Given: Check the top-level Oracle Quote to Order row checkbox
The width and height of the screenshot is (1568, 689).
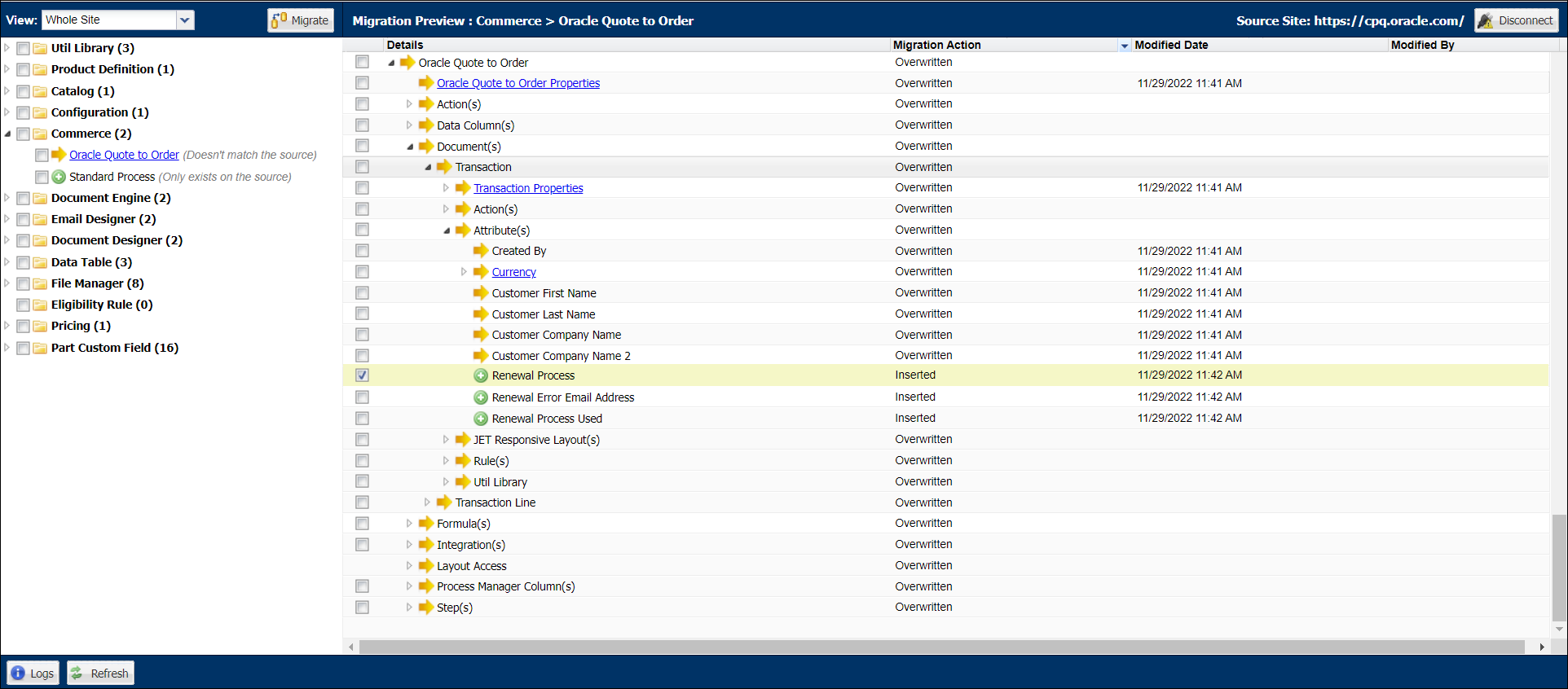Looking at the screenshot, I should 362,62.
